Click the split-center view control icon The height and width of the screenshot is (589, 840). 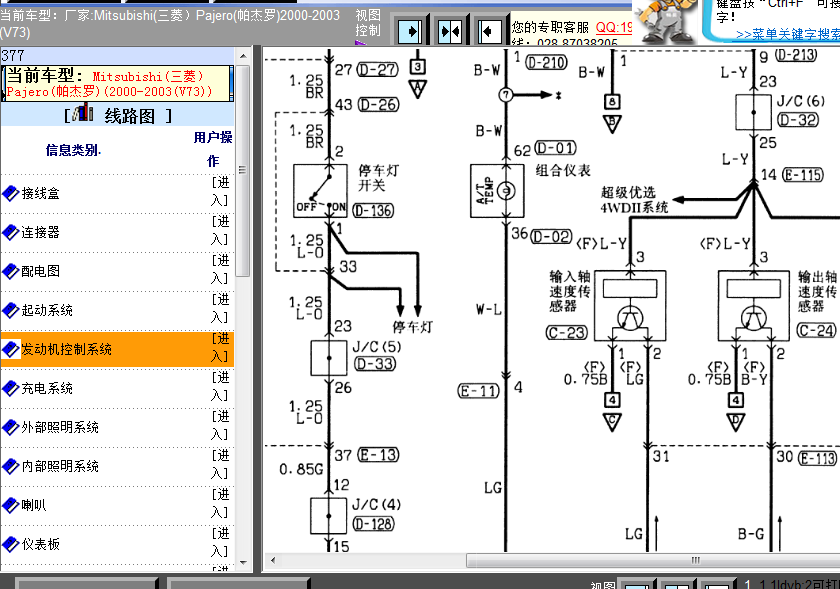(x=450, y=31)
